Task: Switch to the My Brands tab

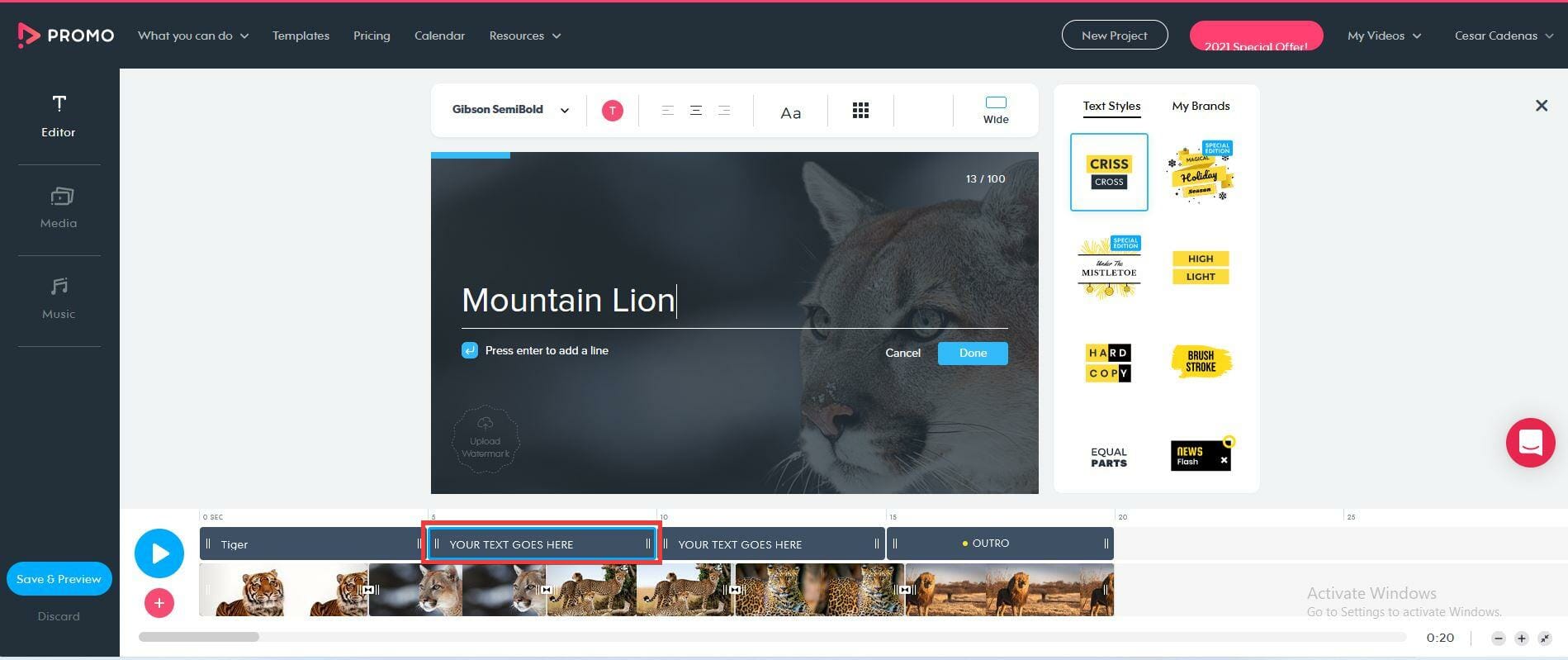Action: [1201, 106]
